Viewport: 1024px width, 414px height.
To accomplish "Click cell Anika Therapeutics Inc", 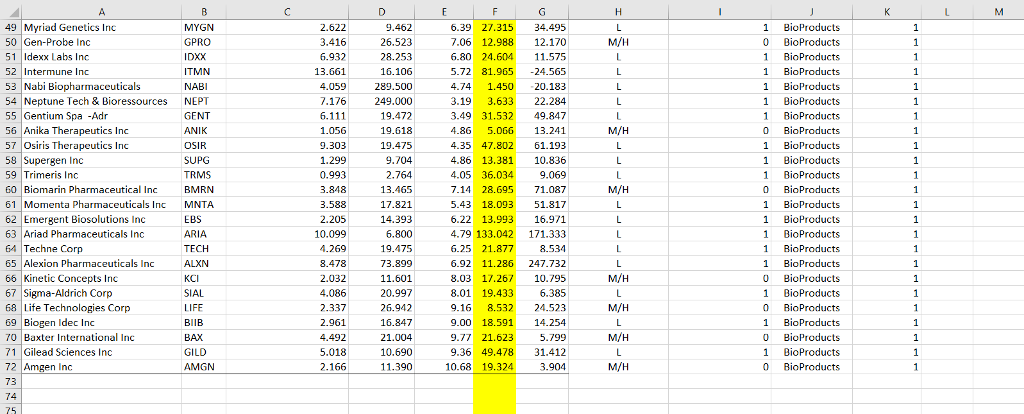I will click(x=102, y=131).
